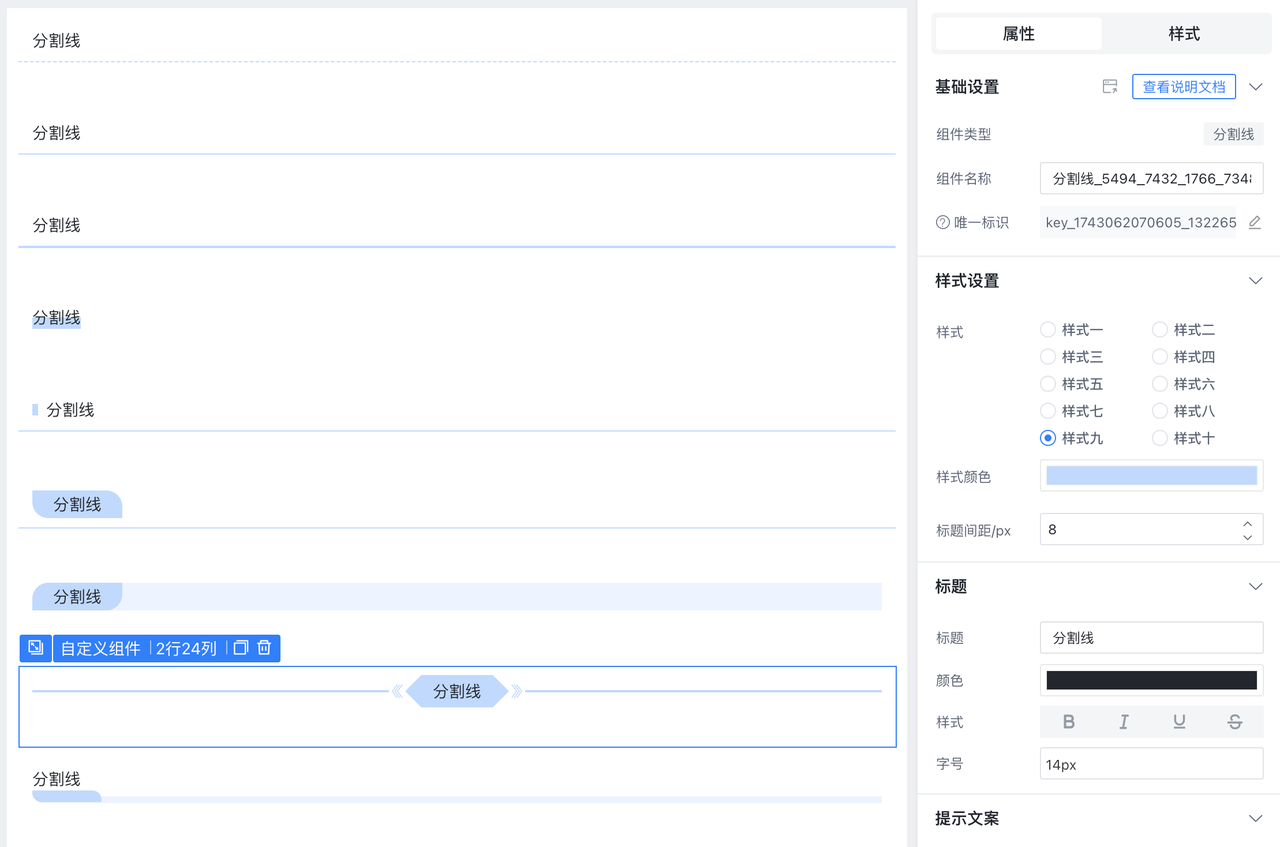This screenshot has height=847, width=1280.
Task: Select 样式六 divider style
Action: 1160,384
